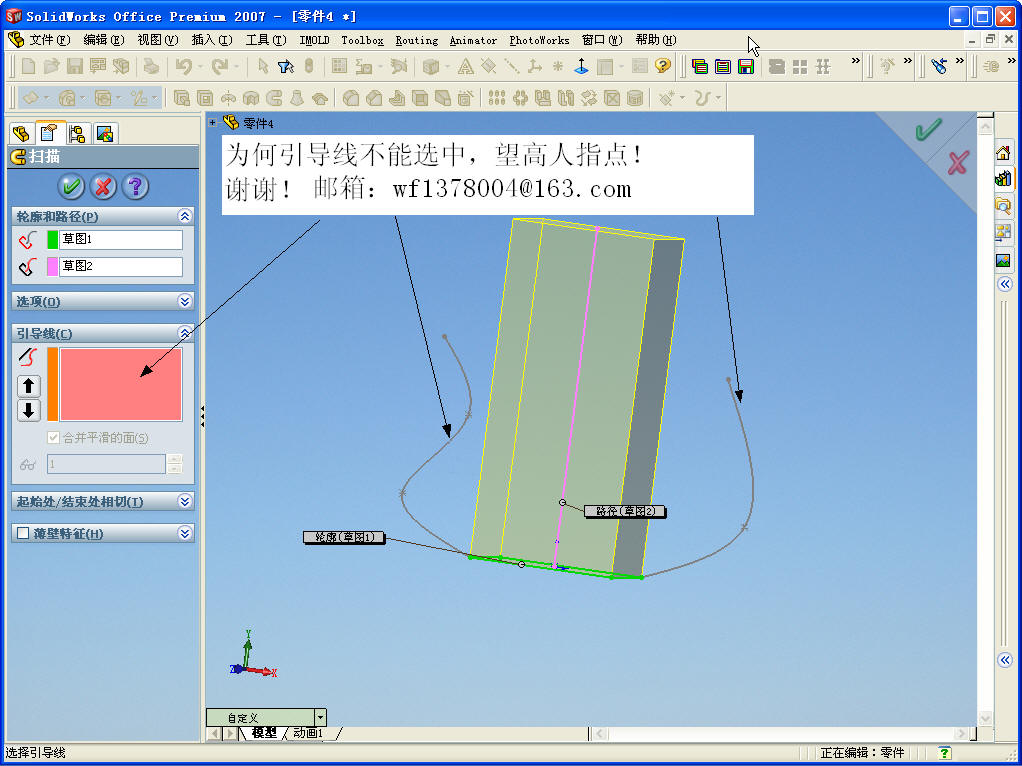The width and height of the screenshot is (1022, 766).
Task: Click the loft feature toolbar icon
Action: coord(297,98)
